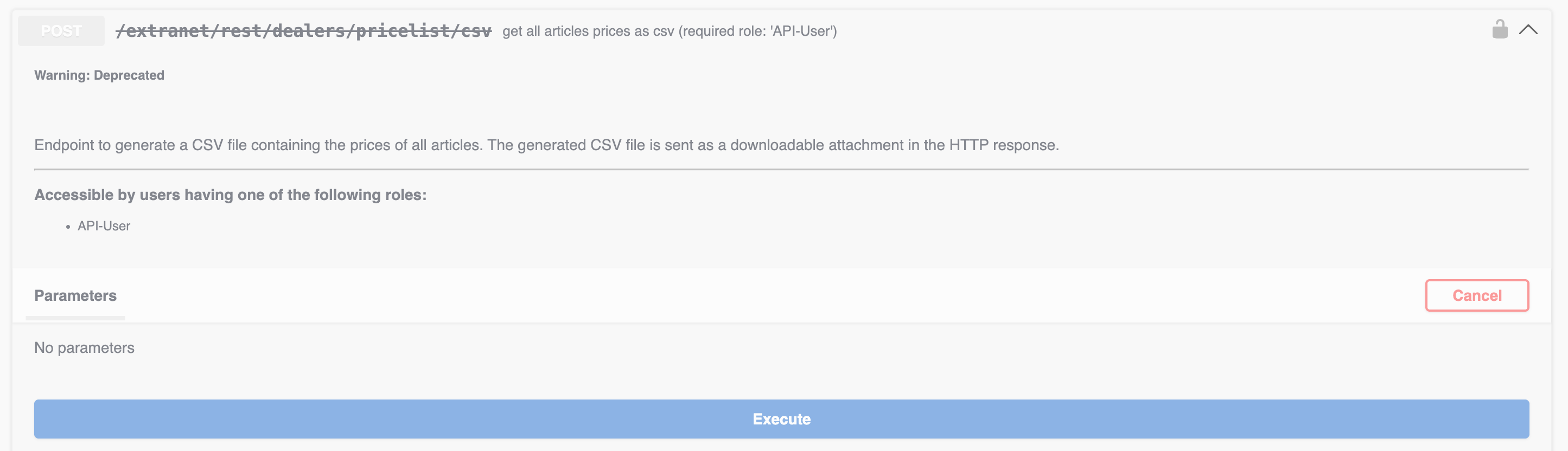The image size is (1568, 451).
Task: Click the accessible roles heading
Action: [x=230, y=195]
